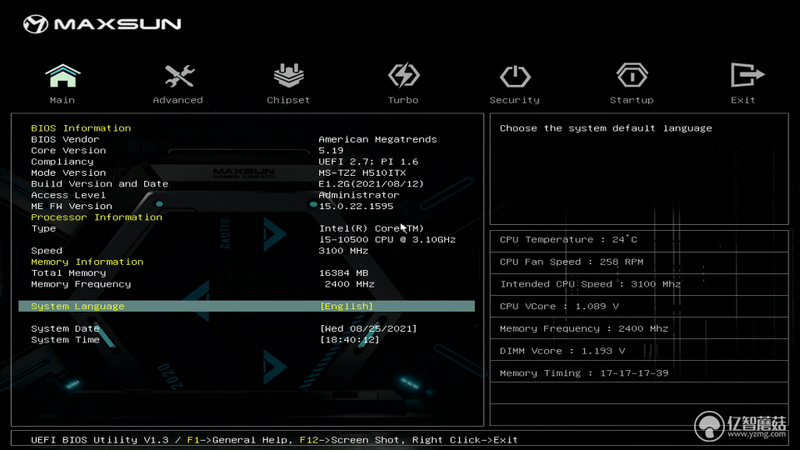
Task: Click the Main home icon
Action: (63, 76)
